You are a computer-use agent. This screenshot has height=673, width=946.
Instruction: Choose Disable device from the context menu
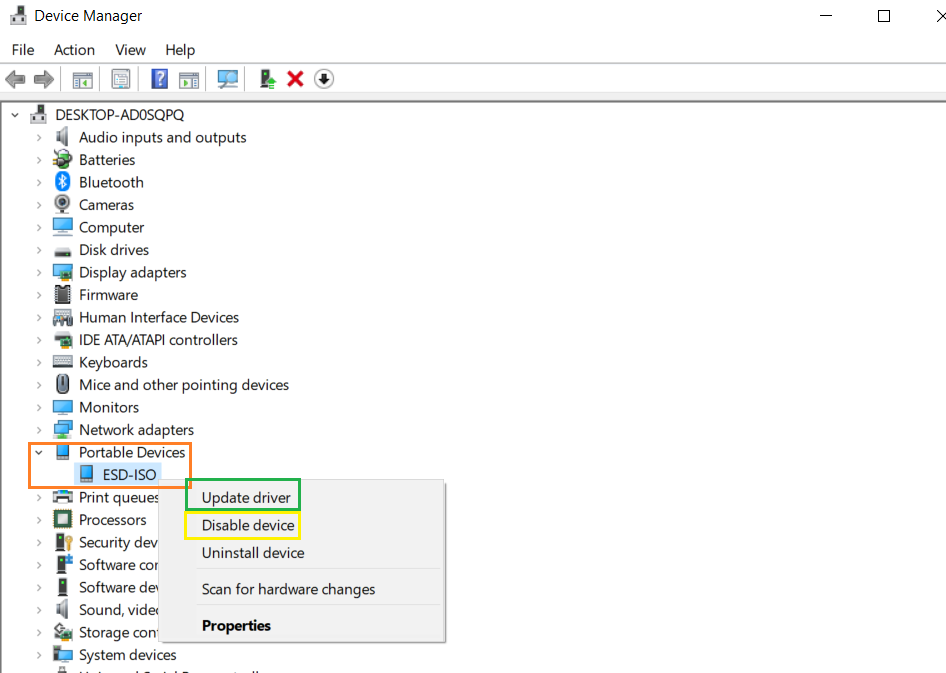click(x=242, y=524)
